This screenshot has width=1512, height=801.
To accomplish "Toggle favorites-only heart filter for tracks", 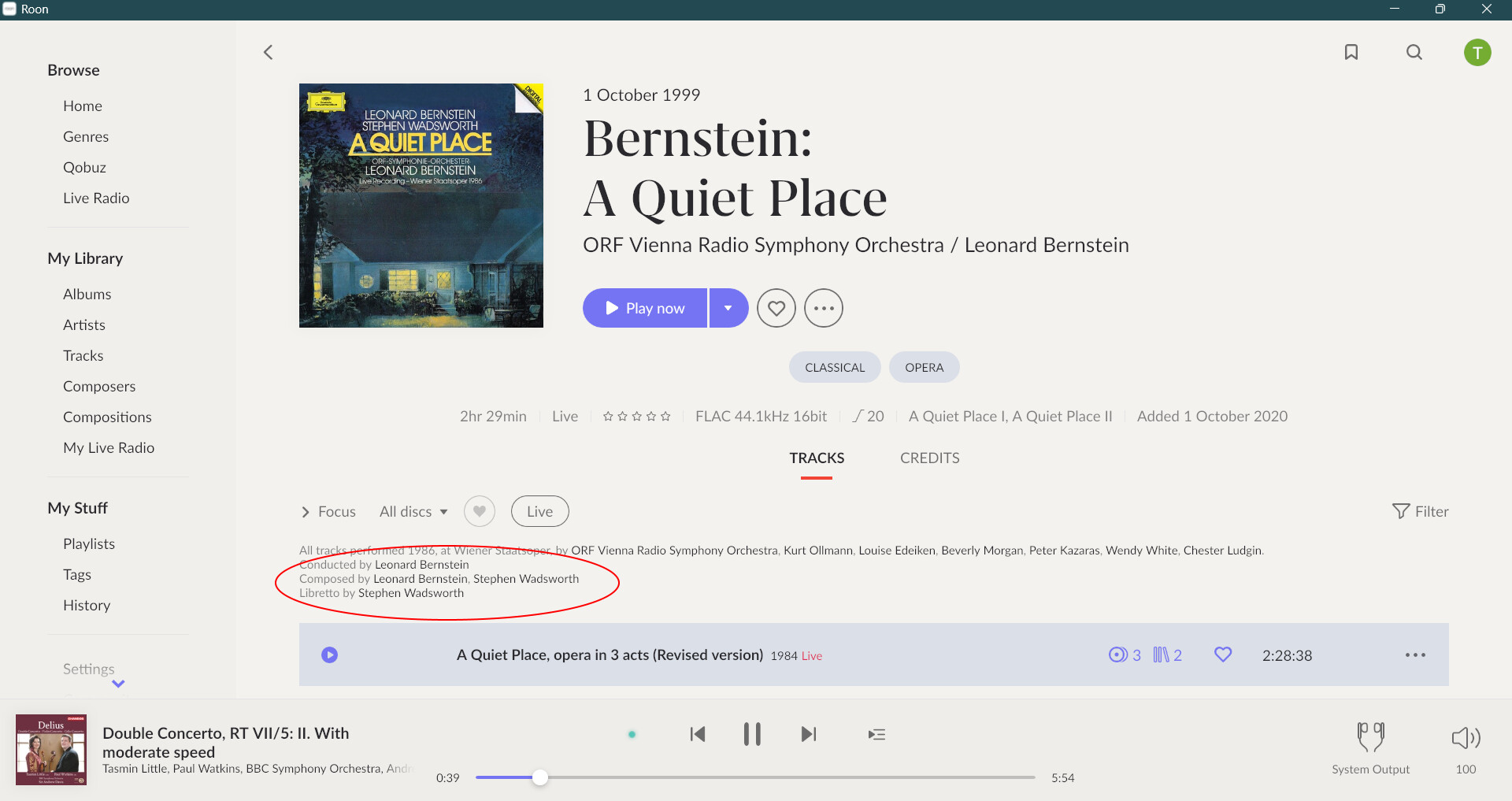I will [479, 511].
